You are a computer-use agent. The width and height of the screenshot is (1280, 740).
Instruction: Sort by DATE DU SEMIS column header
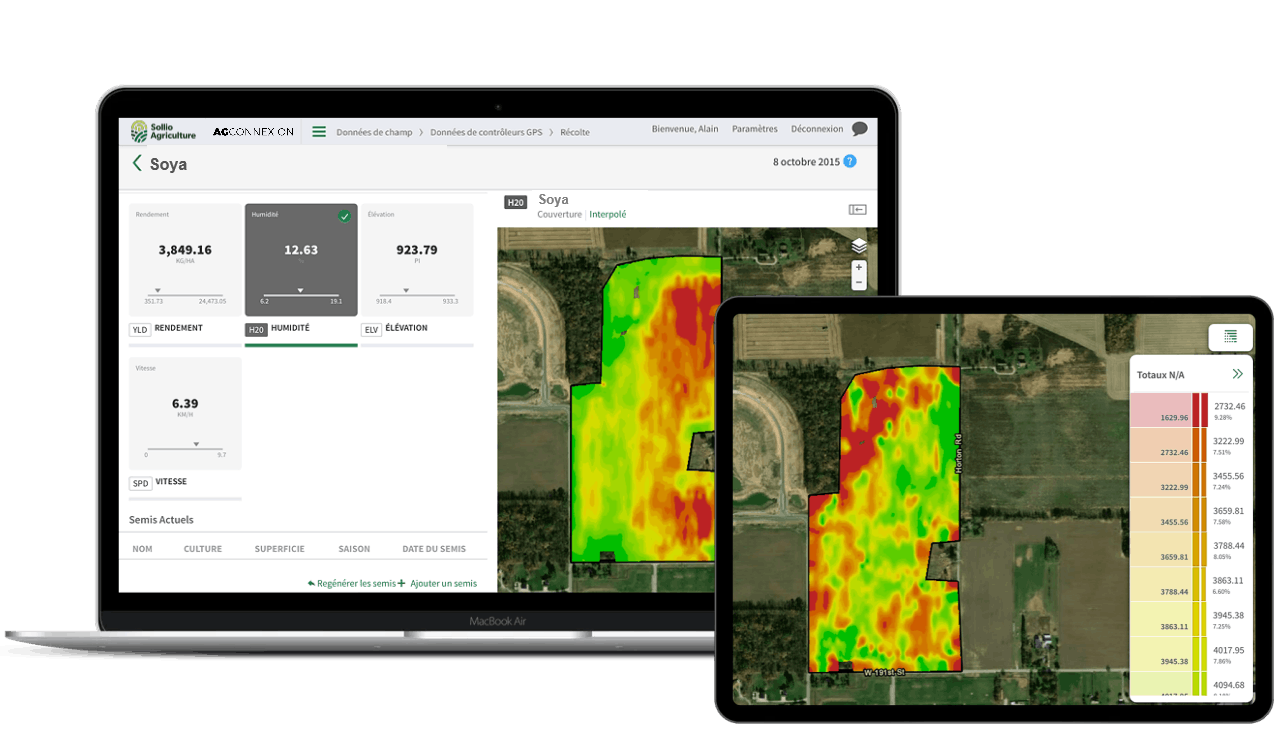tap(434, 549)
